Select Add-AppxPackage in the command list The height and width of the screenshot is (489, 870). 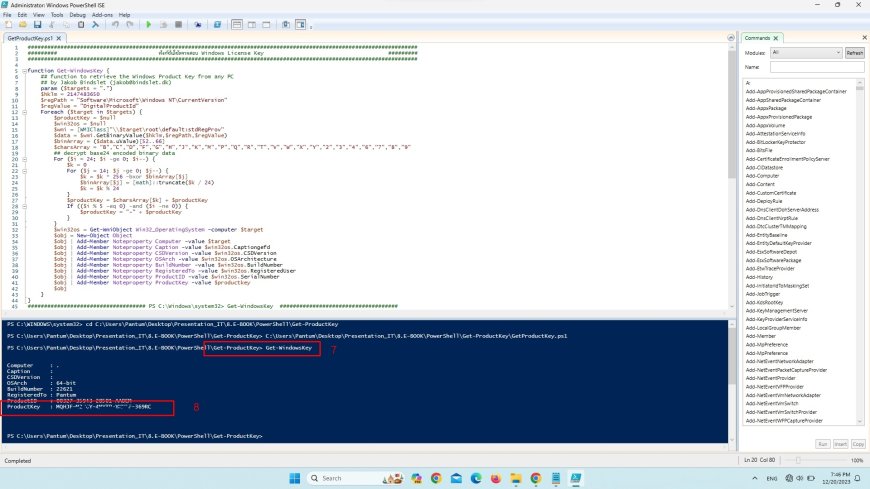click(x=766, y=108)
